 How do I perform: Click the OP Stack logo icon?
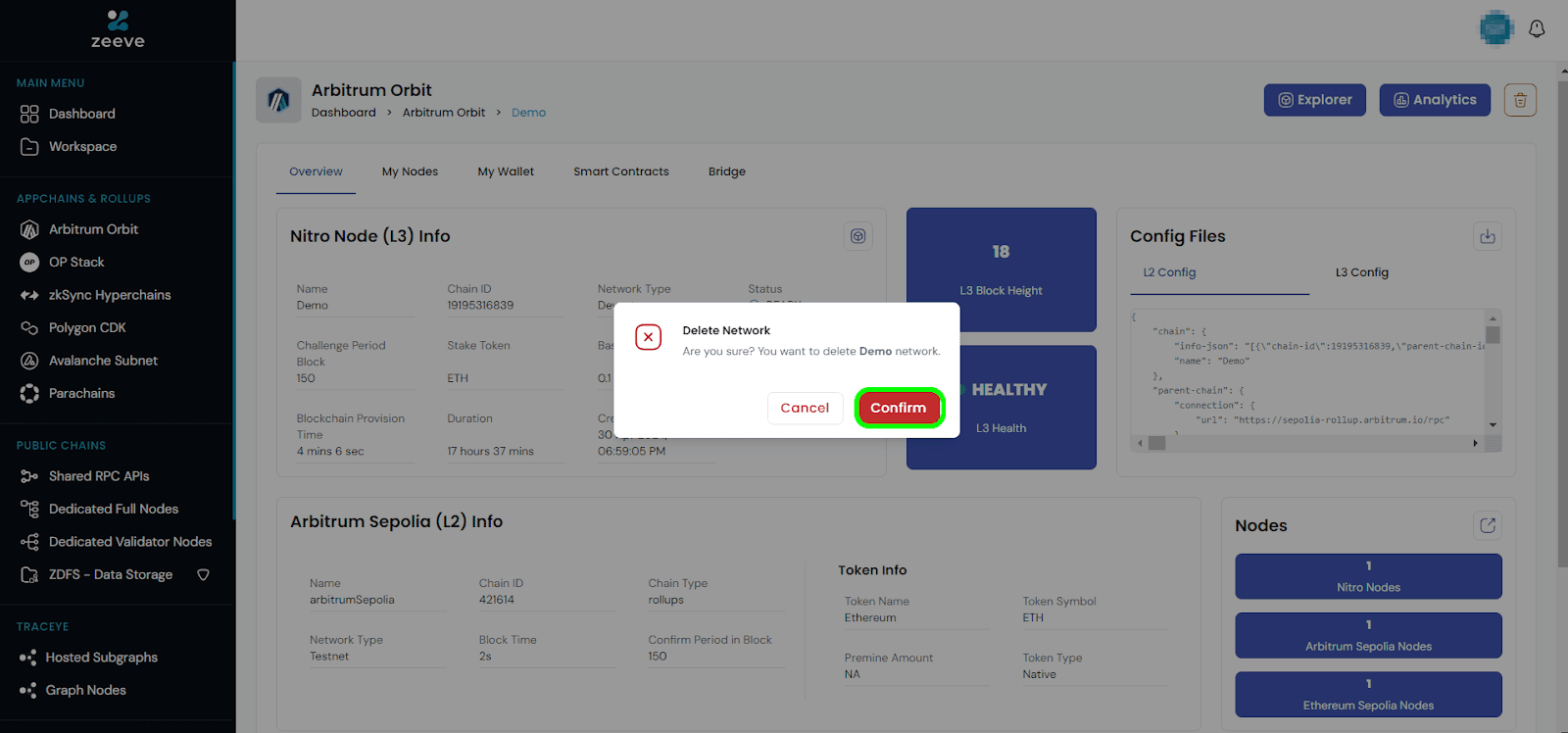pos(29,262)
